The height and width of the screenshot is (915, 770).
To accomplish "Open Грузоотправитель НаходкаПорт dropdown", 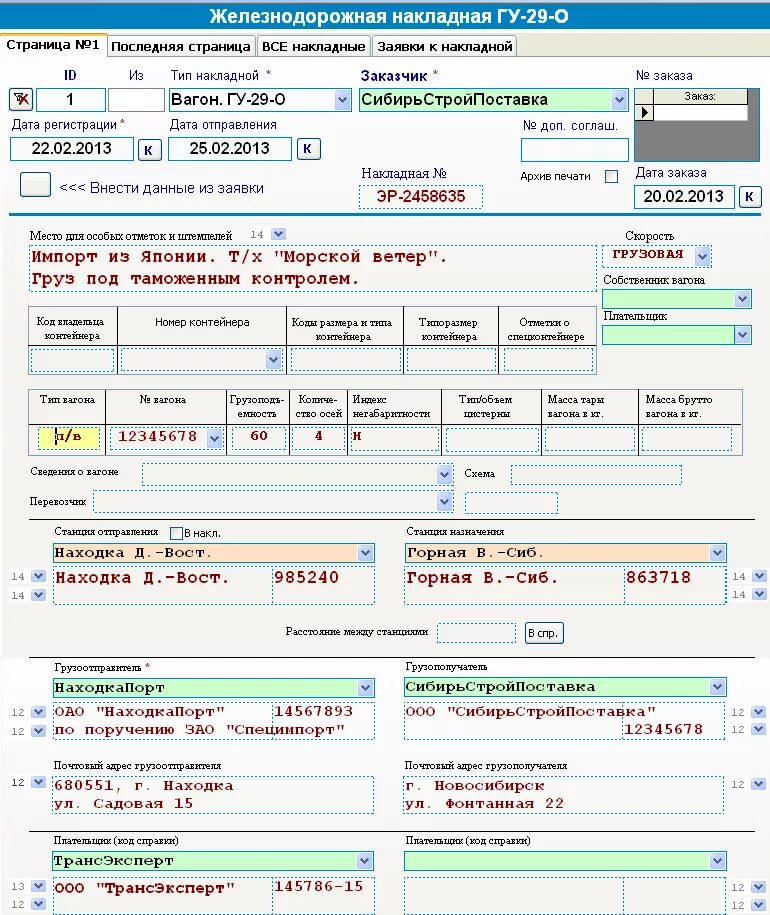I will tap(365, 688).
